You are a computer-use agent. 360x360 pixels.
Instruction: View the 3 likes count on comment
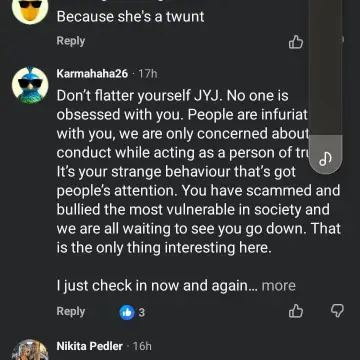pos(142,313)
